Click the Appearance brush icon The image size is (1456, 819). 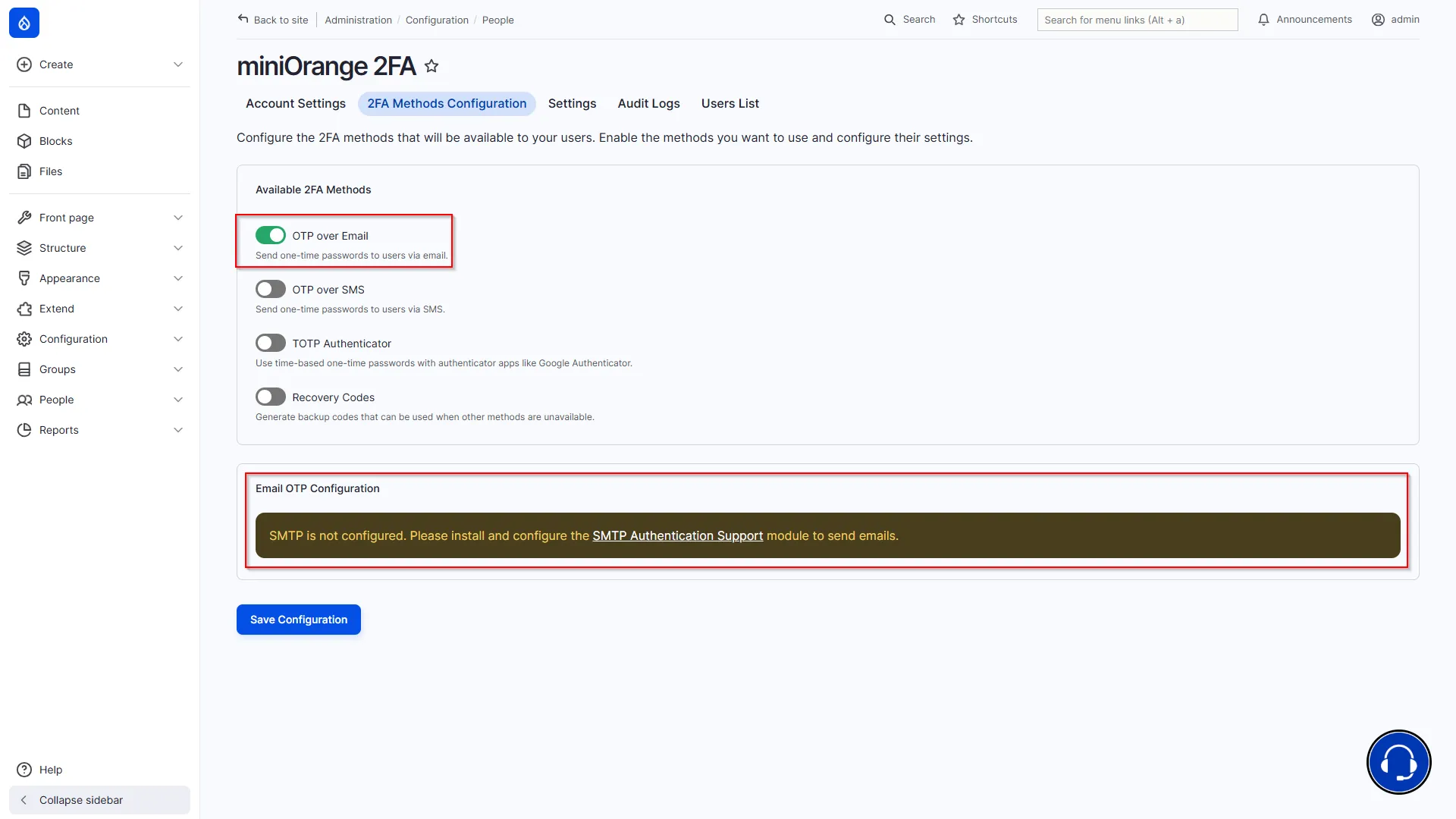(x=24, y=278)
